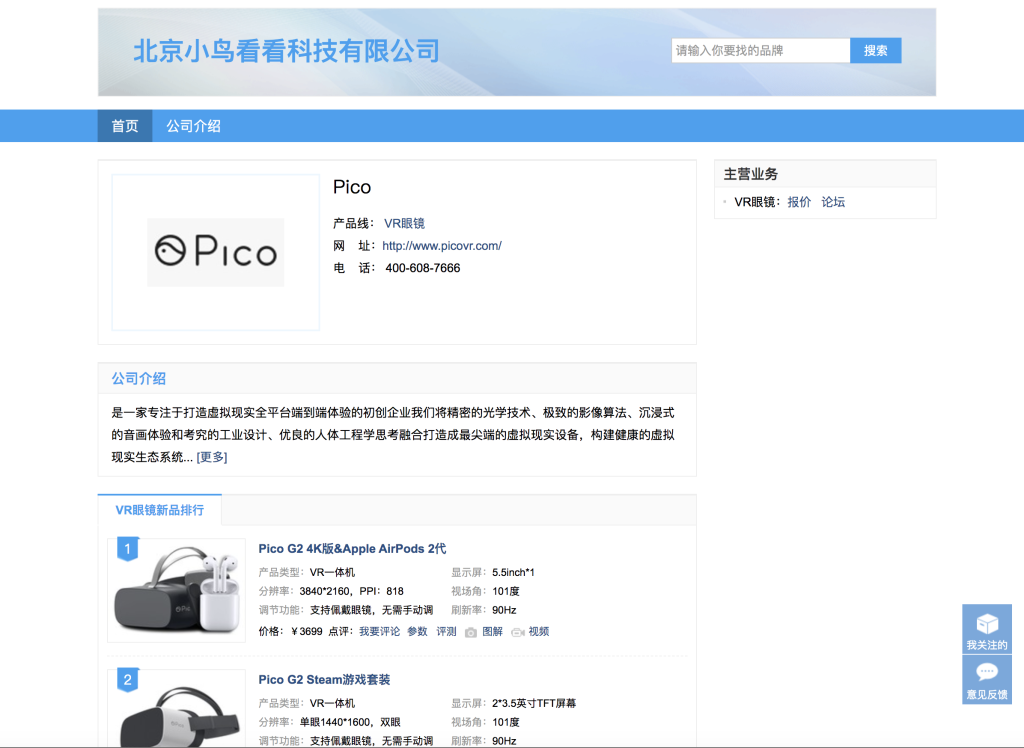Expand company intro via [更多] link

coord(212,457)
